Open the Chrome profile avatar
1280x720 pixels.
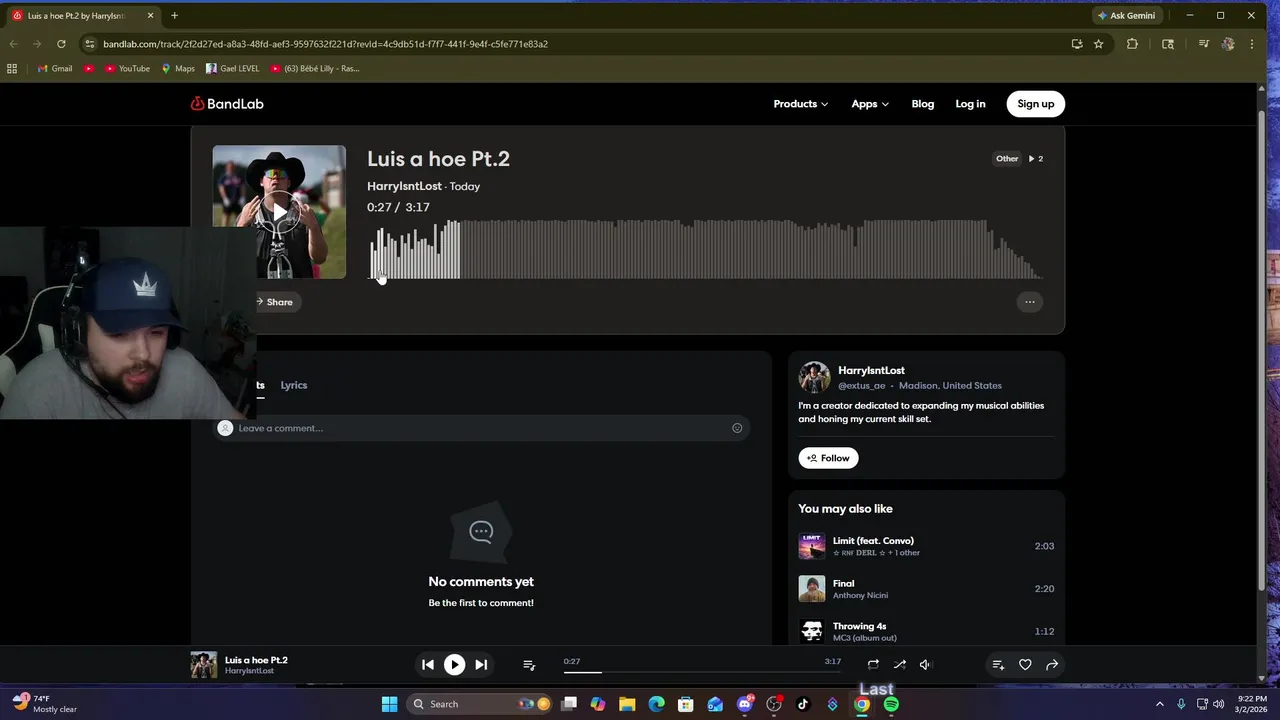pos(1228,44)
